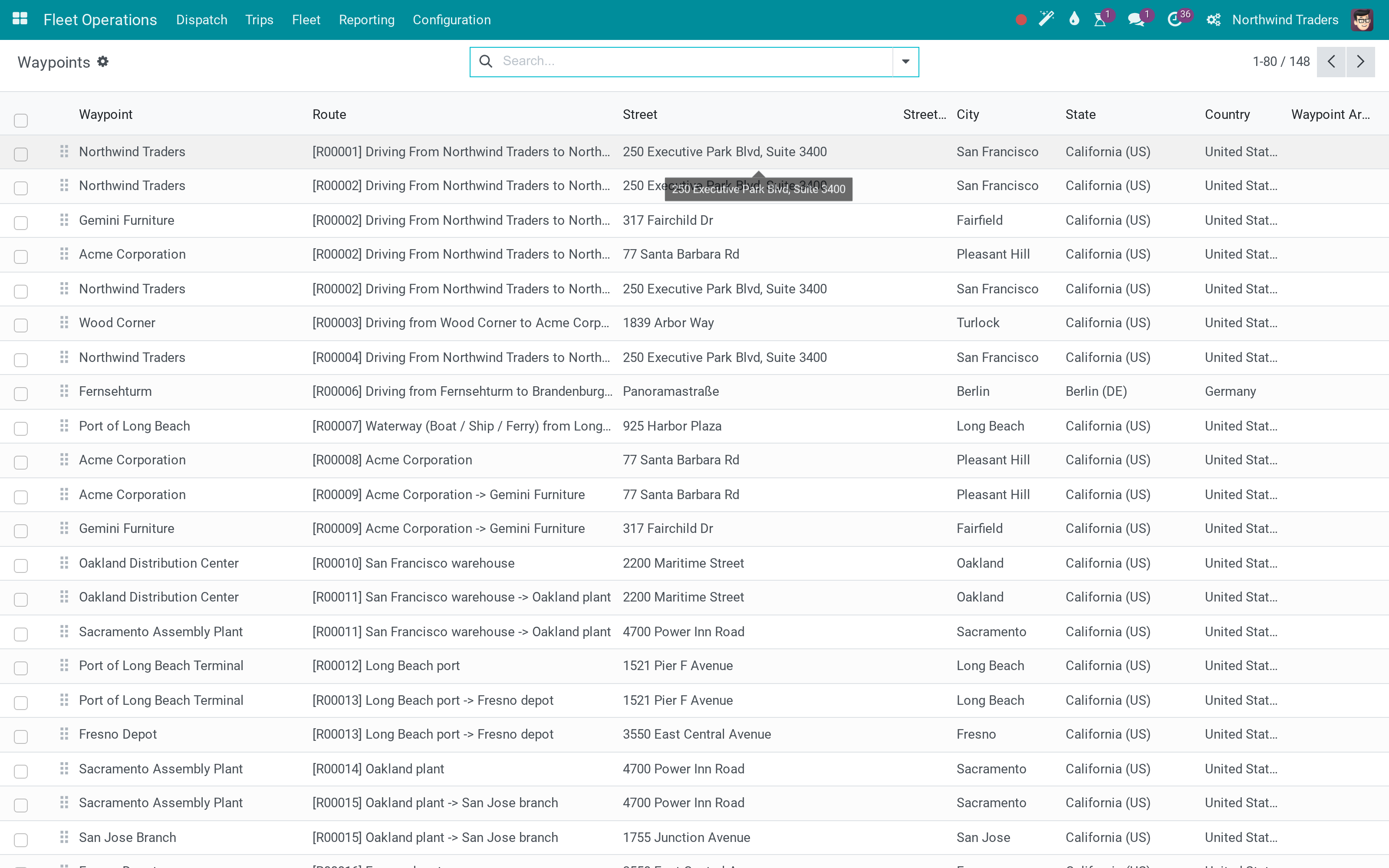Viewport: 1389px width, 868px height.
Task: Click the Turlock city cell
Action: (x=978, y=322)
